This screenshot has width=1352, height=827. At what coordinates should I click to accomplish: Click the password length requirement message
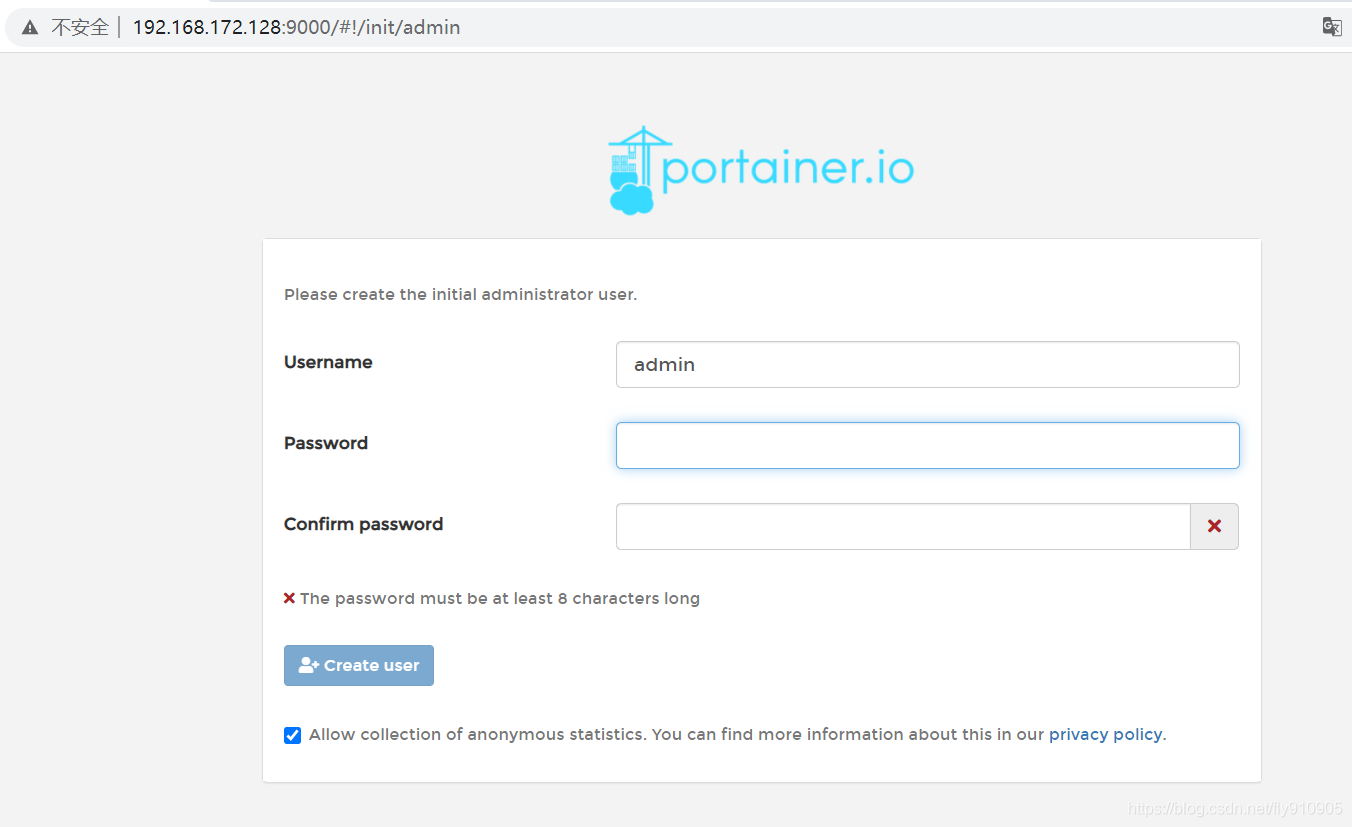tap(500, 598)
